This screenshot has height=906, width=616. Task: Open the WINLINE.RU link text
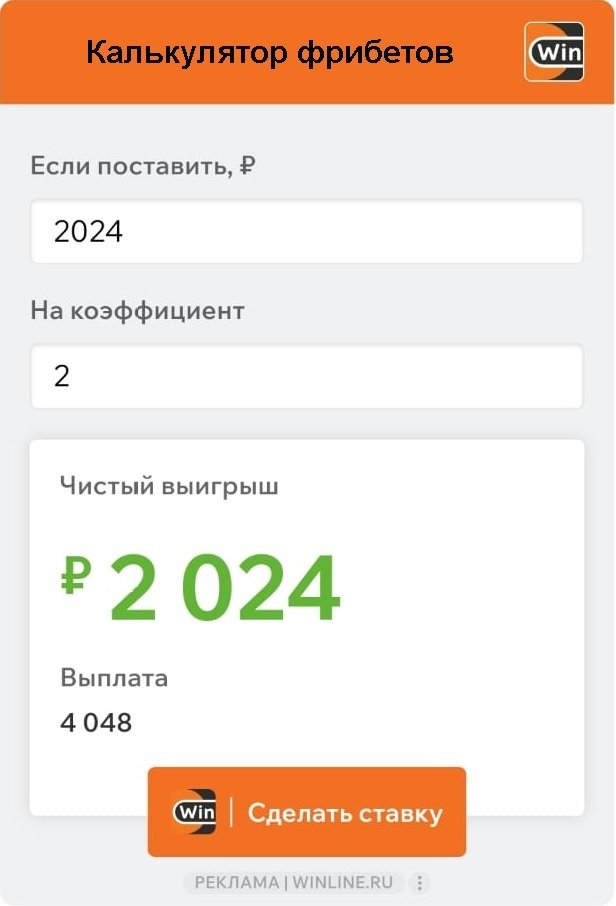tap(346, 883)
